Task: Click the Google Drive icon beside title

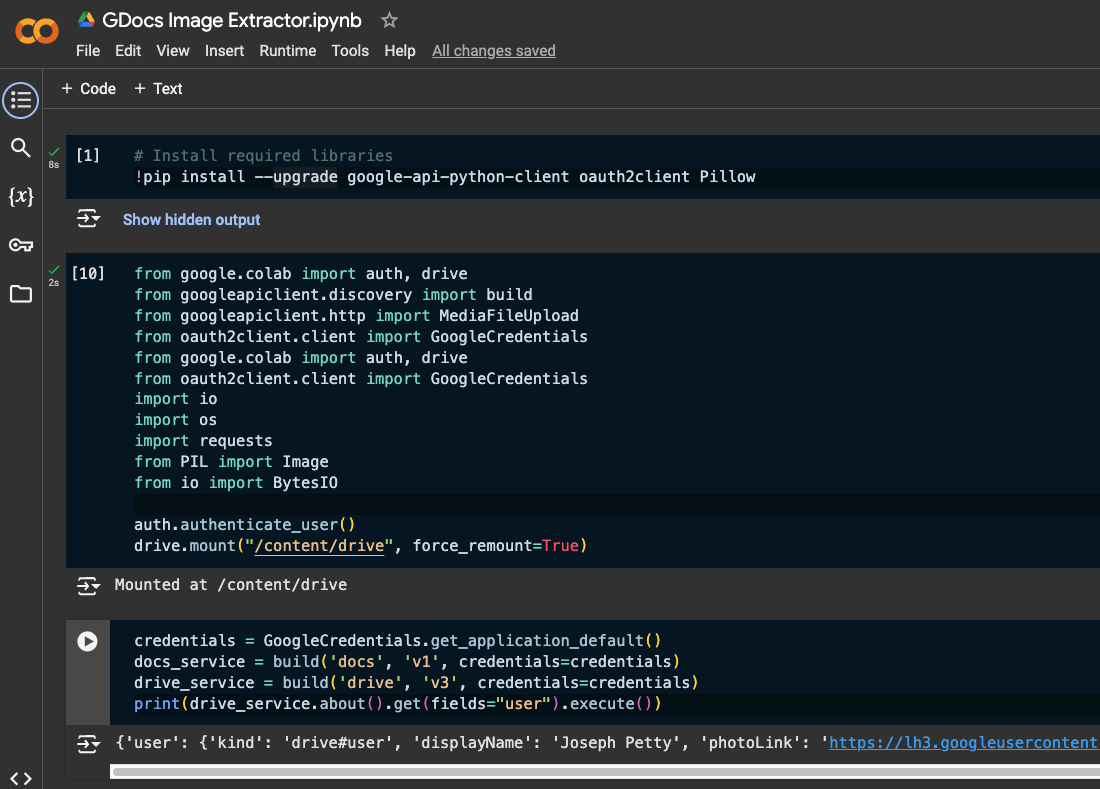Action: pos(87,20)
